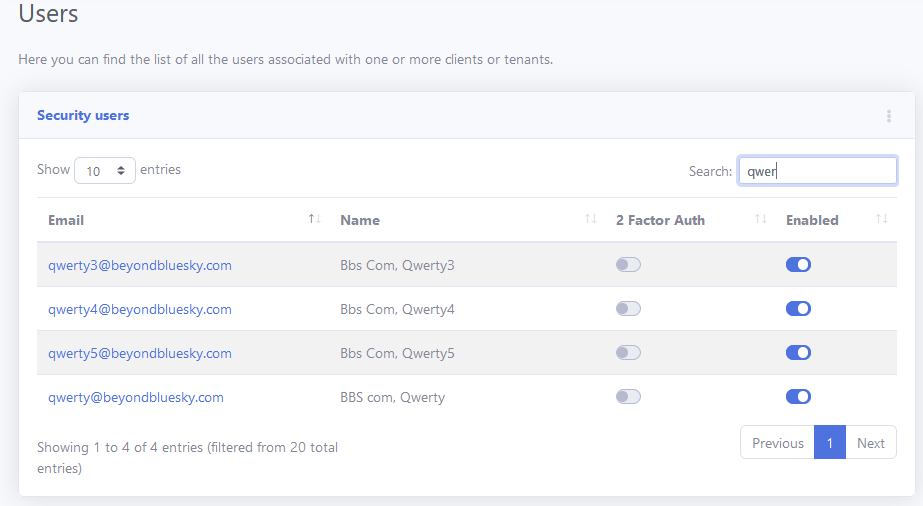The image size is (923, 506).
Task: Open the Show entries count dropdown
Action: (105, 171)
